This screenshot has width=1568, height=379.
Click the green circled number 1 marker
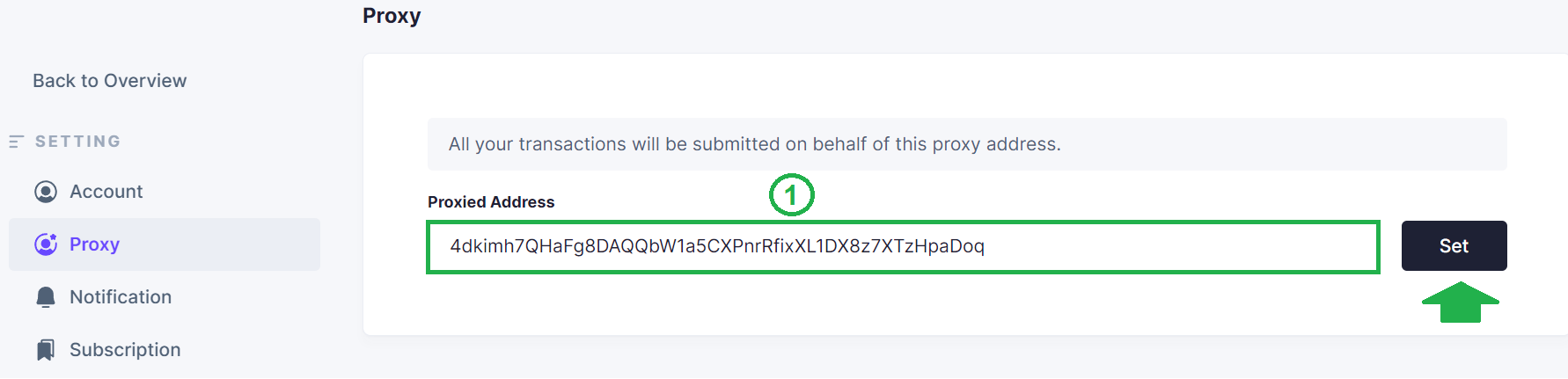(x=791, y=195)
